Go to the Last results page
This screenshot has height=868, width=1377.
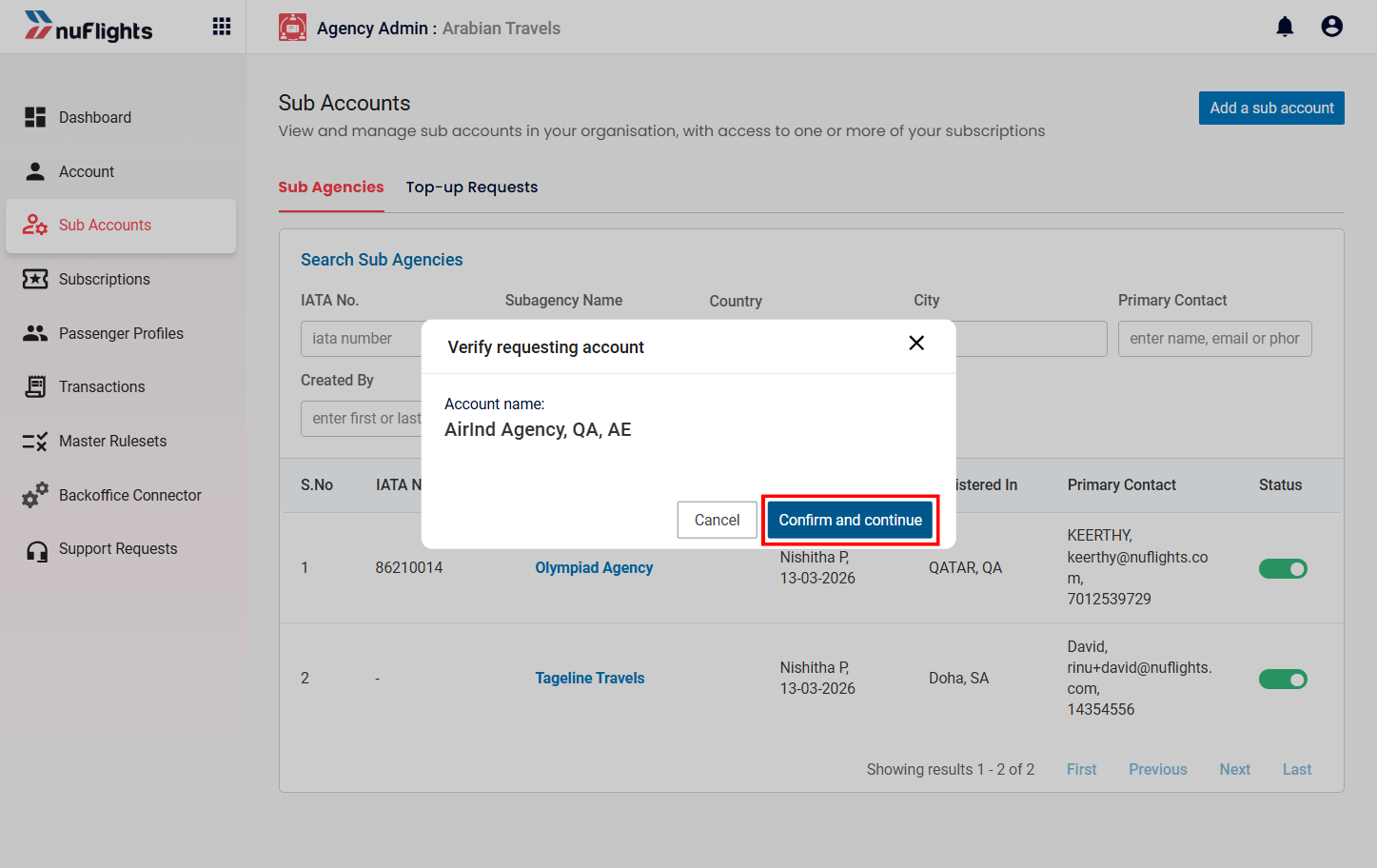1297,770
